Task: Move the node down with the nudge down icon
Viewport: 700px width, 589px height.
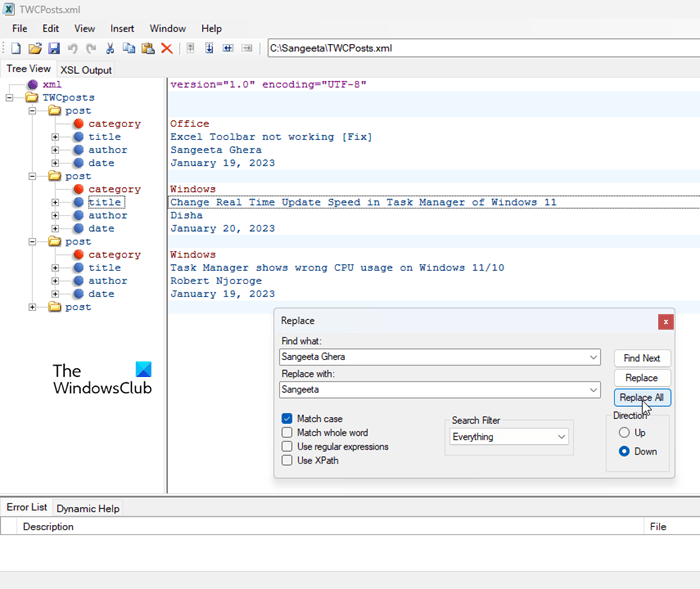Action: [x=209, y=48]
